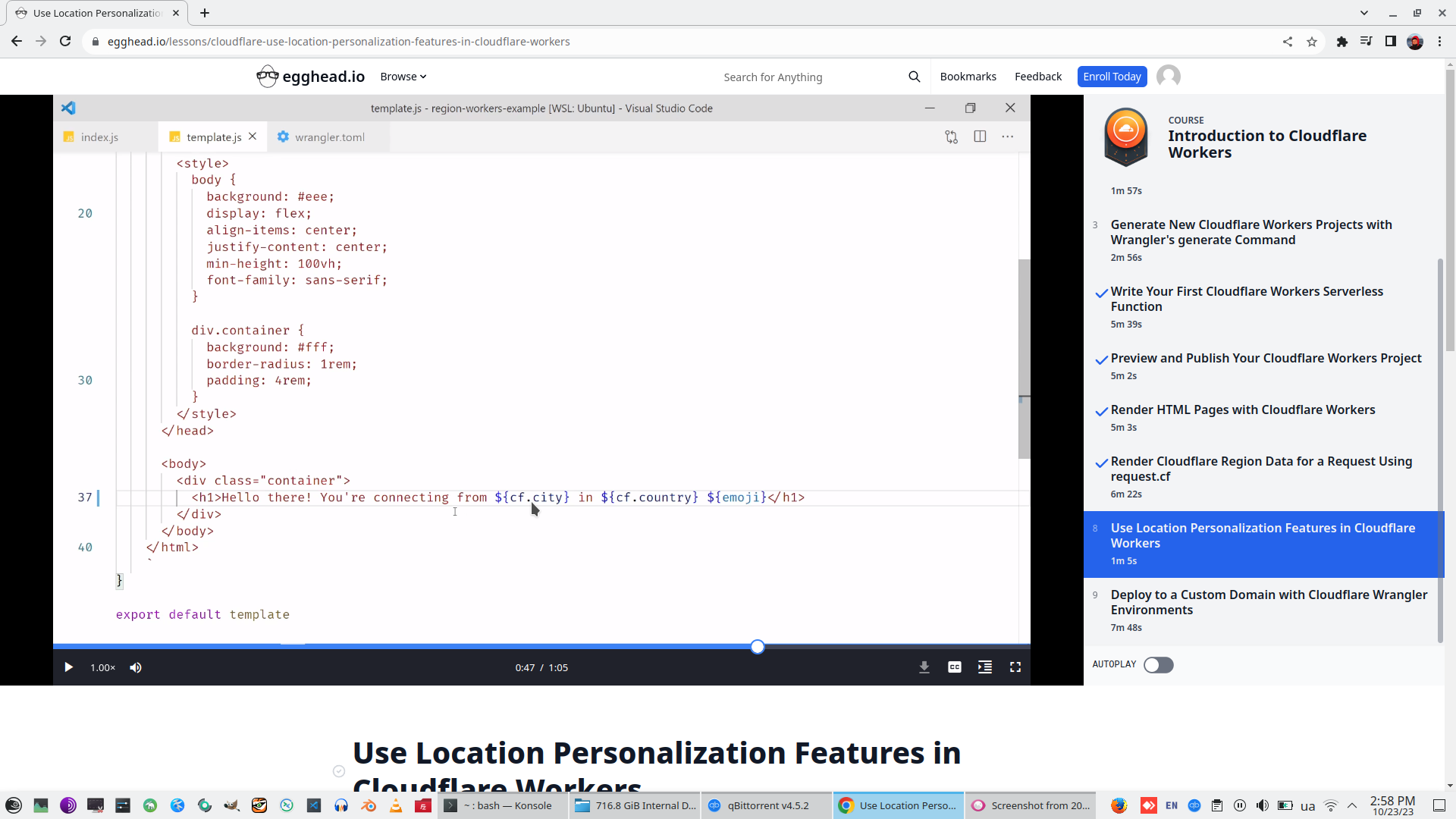
Task: Open Render HTML Pages lesson
Action: (x=1242, y=410)
